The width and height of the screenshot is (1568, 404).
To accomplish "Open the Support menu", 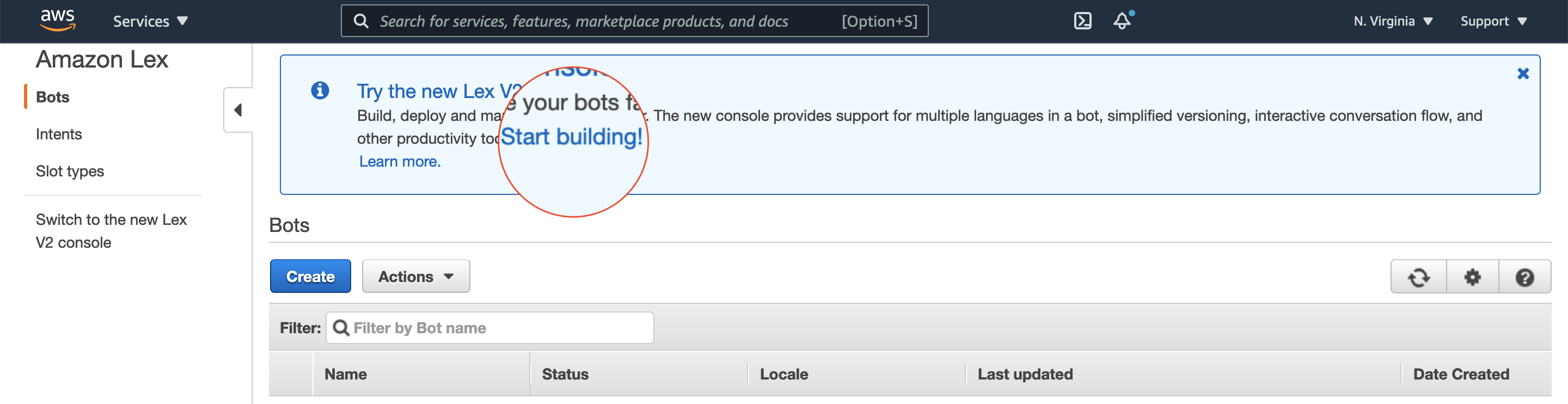I will 1492,21.
